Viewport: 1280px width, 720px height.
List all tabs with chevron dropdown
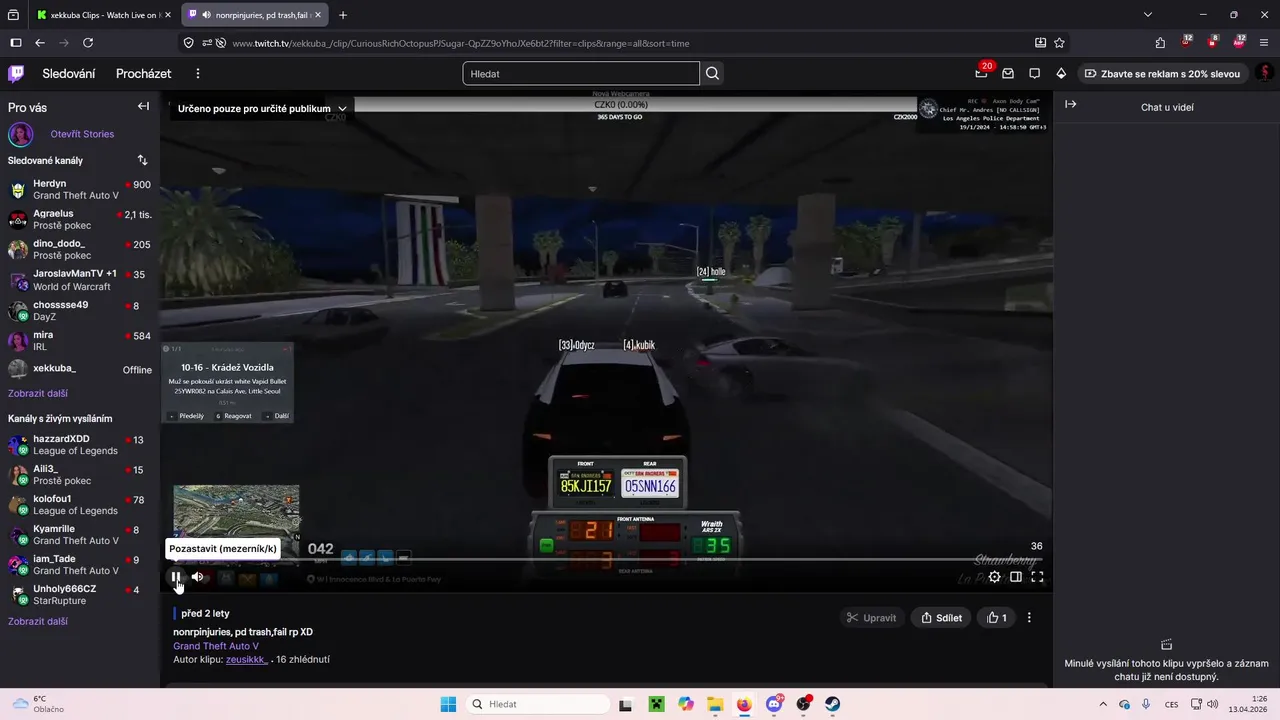click(1148, 15)
